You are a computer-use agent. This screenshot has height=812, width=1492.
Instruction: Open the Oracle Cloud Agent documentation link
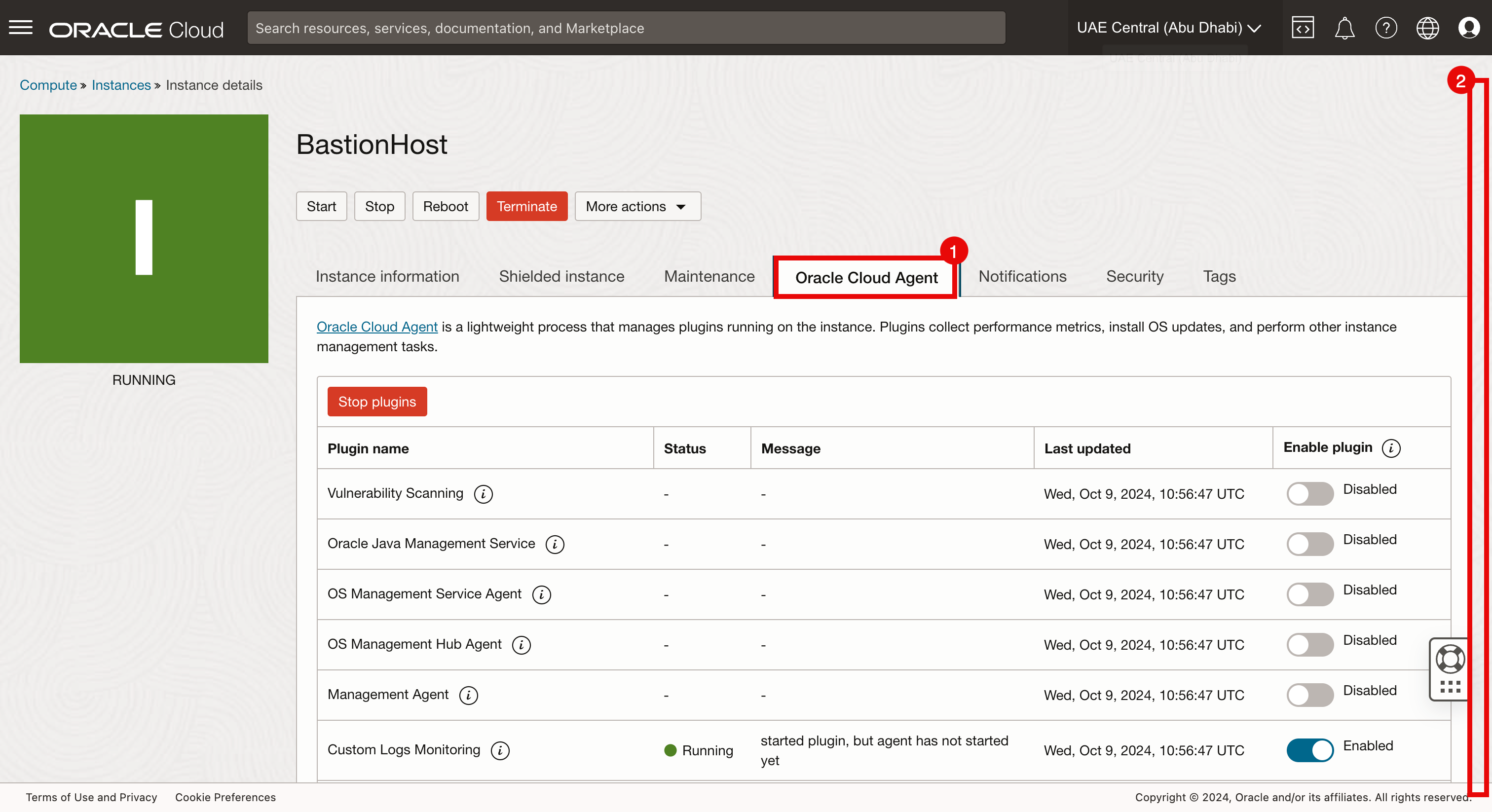coord(376,327)
